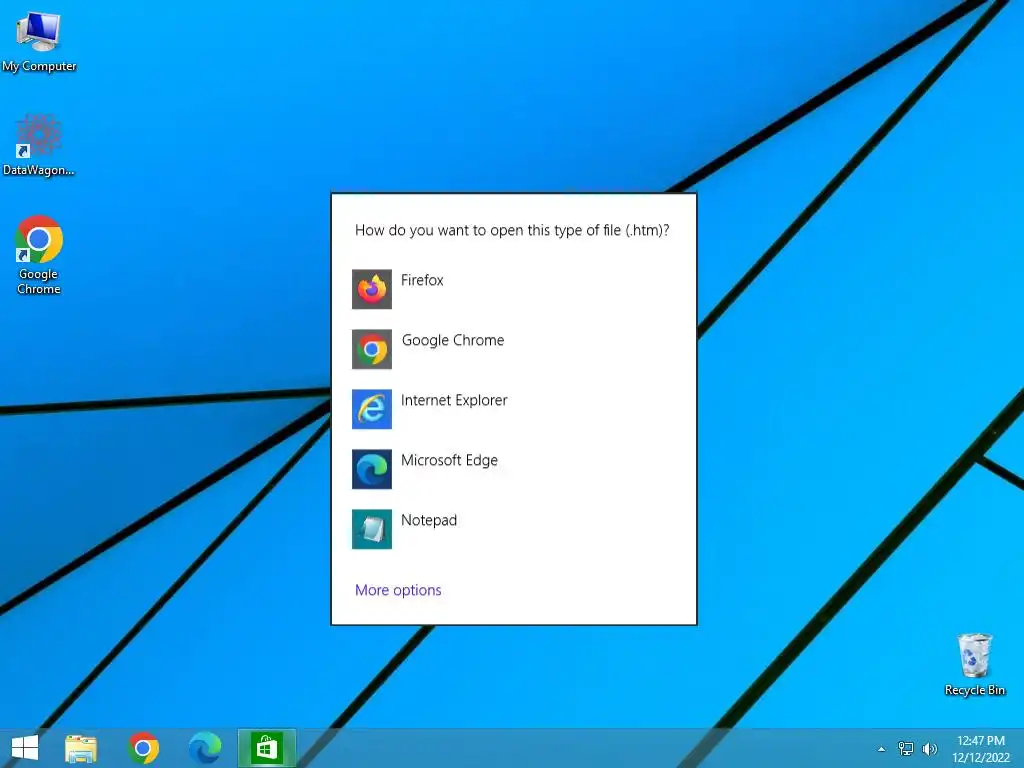Select the Recycle Bin desktop icon
This screenshot has height=768, width=1024.
point(974,664)
